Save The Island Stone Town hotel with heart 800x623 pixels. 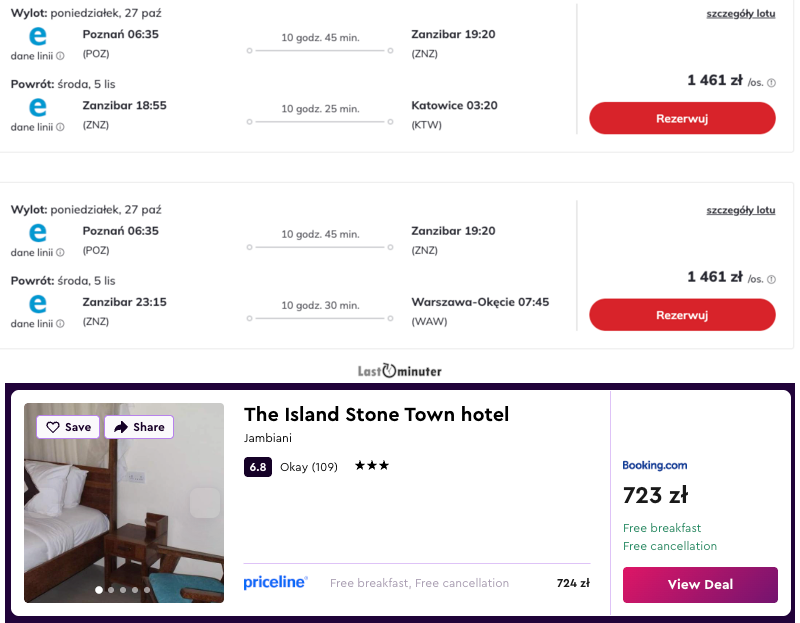coord(68,427)
